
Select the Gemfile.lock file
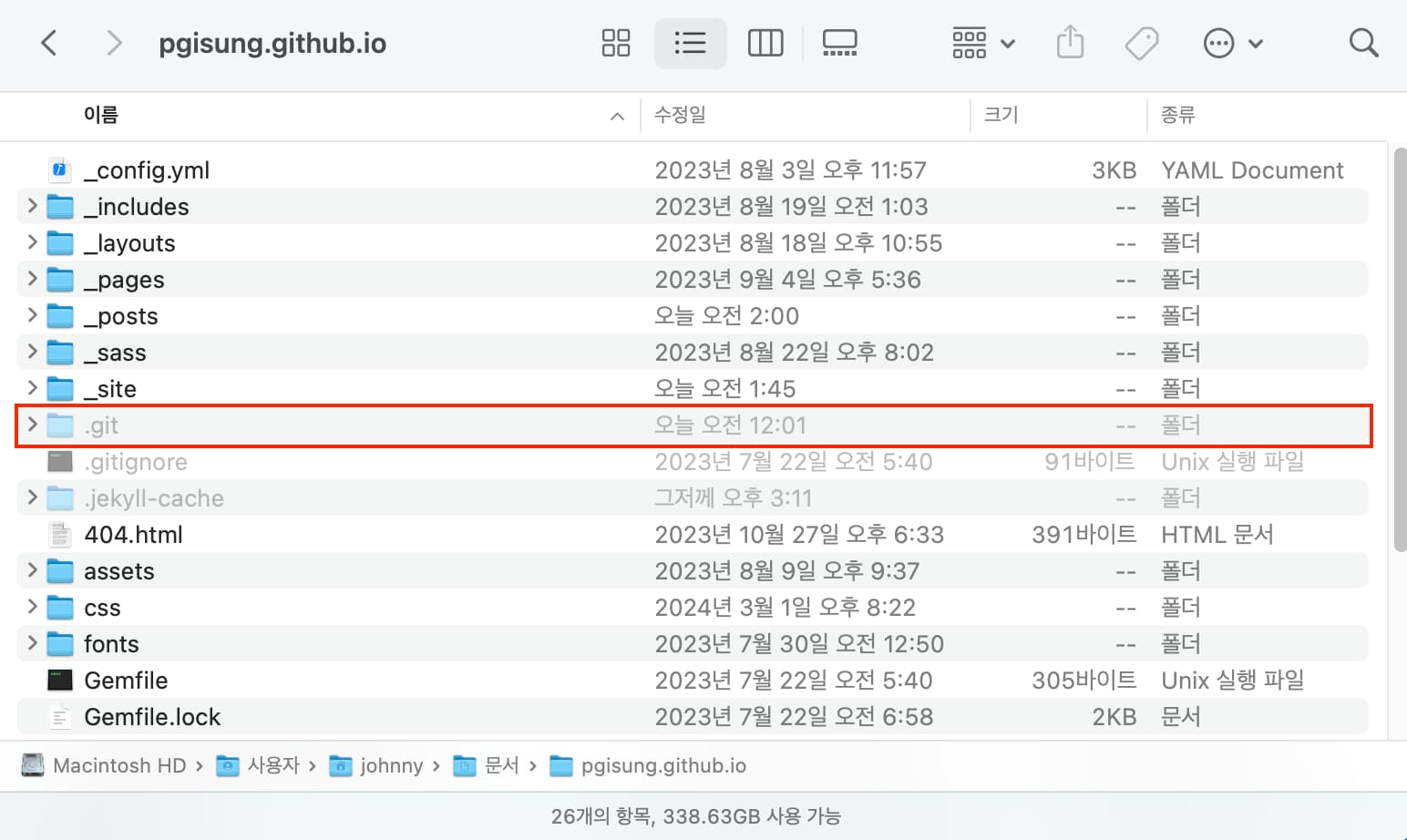click(x=152, y=716)
